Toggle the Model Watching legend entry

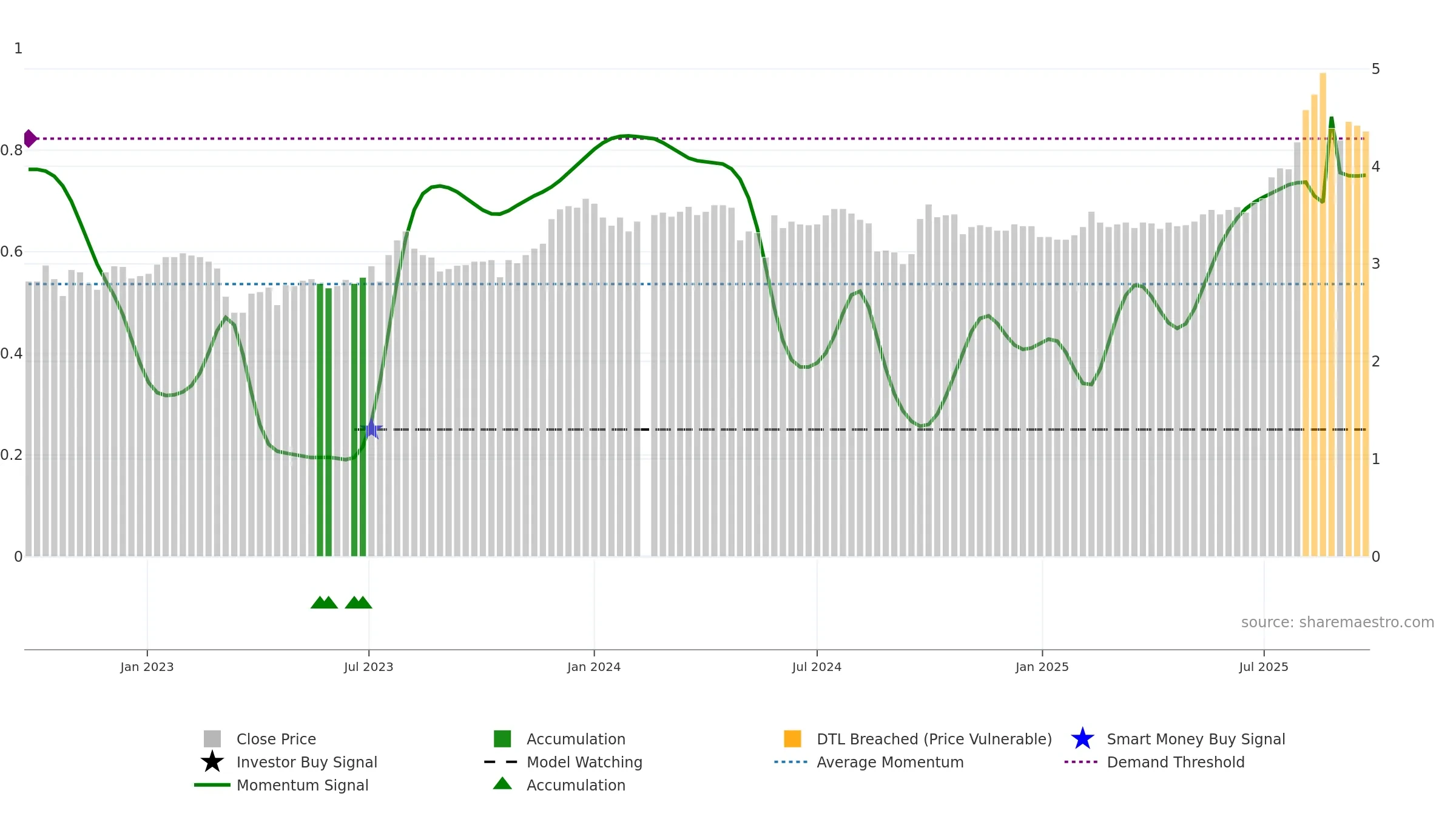coord(584,762)
